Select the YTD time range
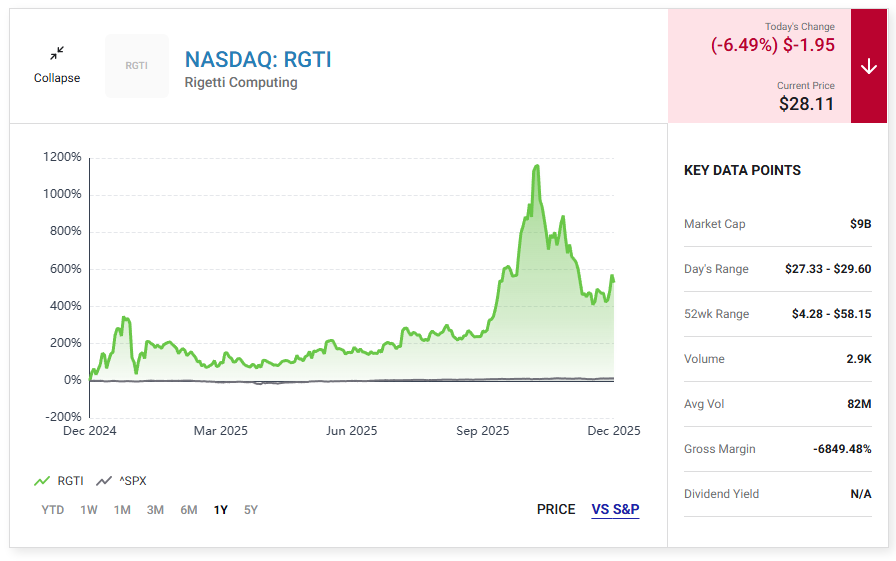Screen dimensions: 896x561 pos(53,510)
